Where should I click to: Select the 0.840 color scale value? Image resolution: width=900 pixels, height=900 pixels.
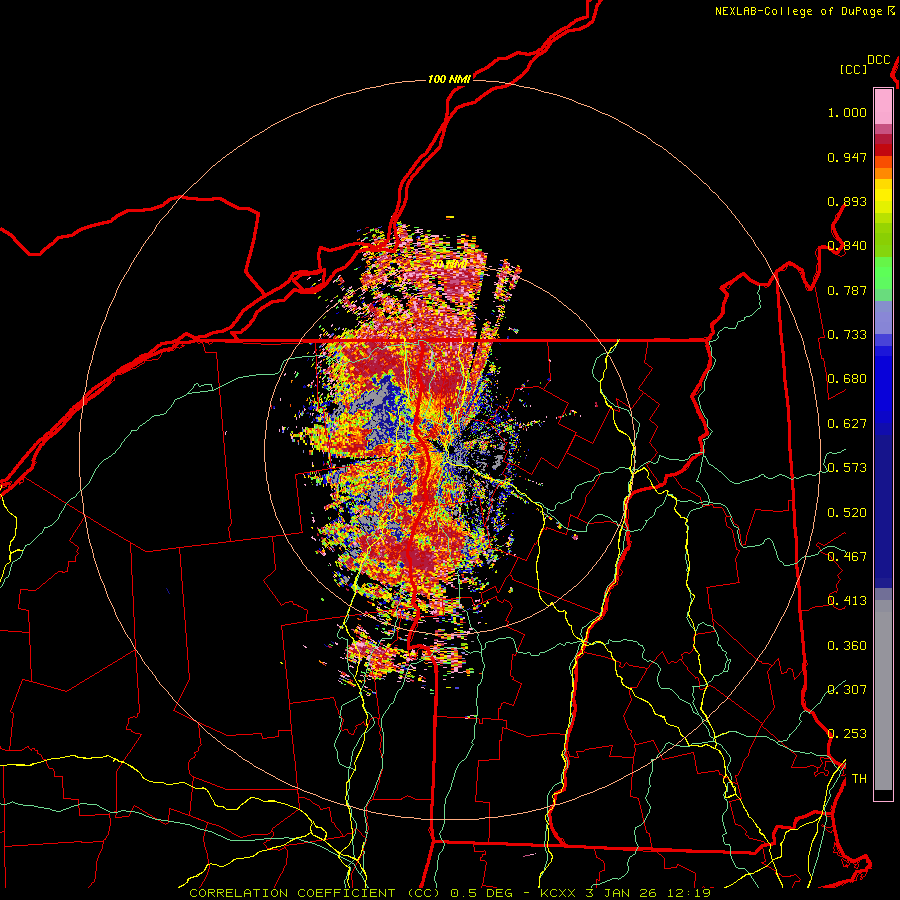(847, 245)
